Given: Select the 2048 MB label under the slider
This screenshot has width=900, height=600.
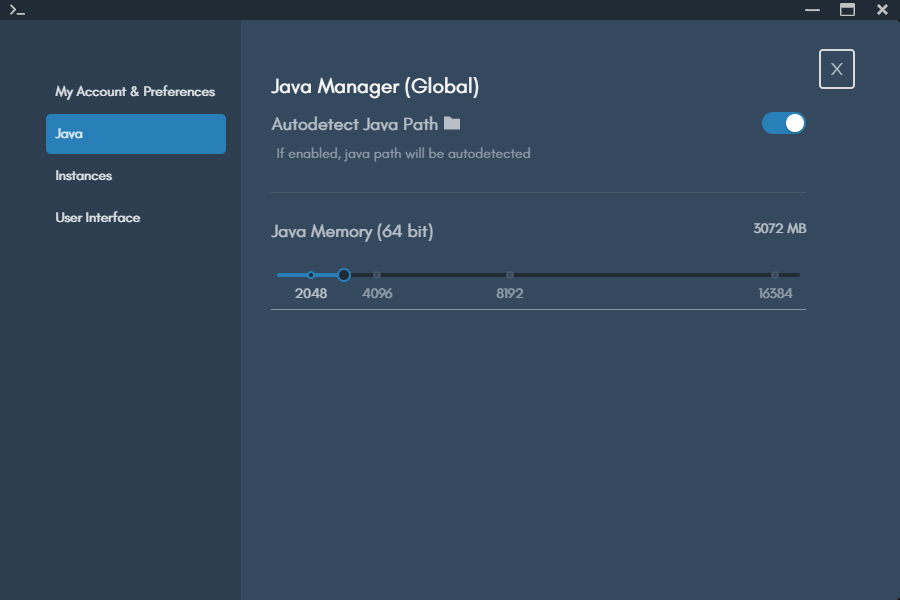Looking at the screenshot, I should click(311, 293).
